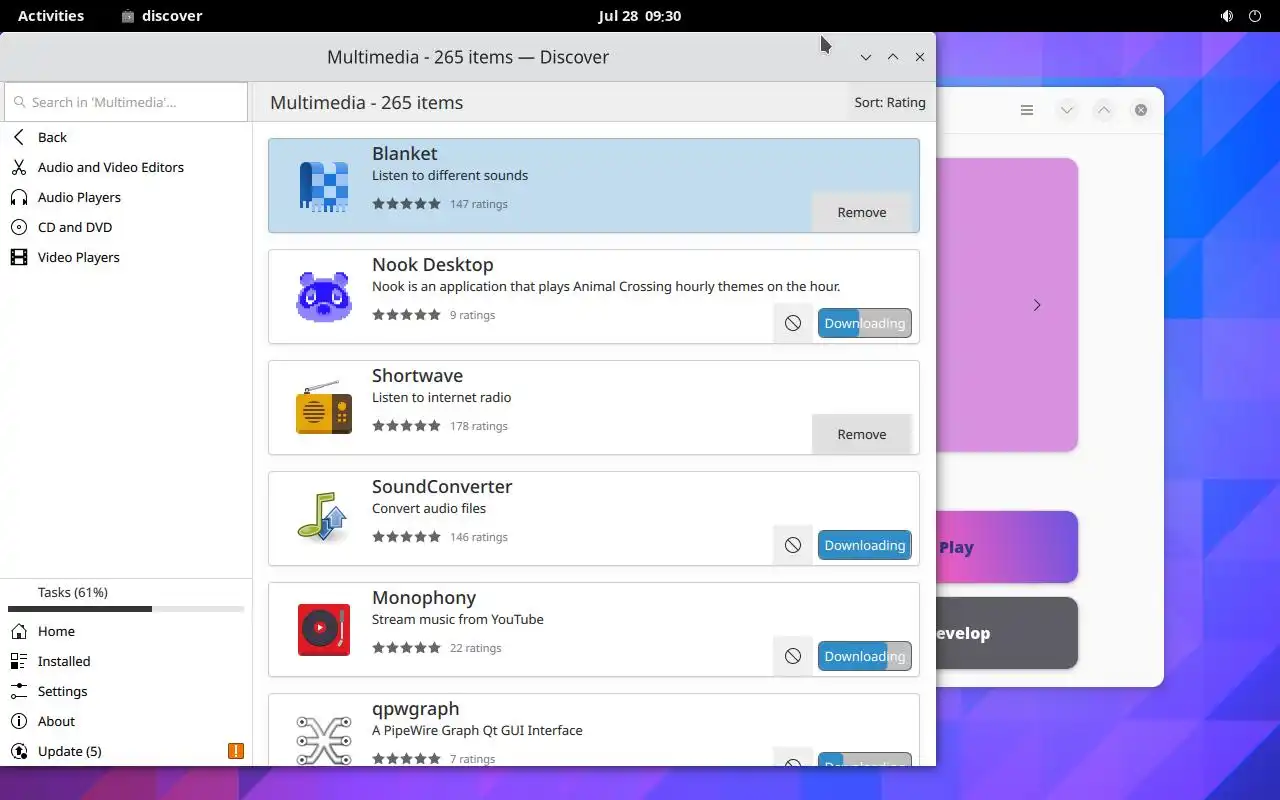This screenshot has width=1280, height=800.
Task: Click the Discover window's down chevron button
Action: (866, 57)
